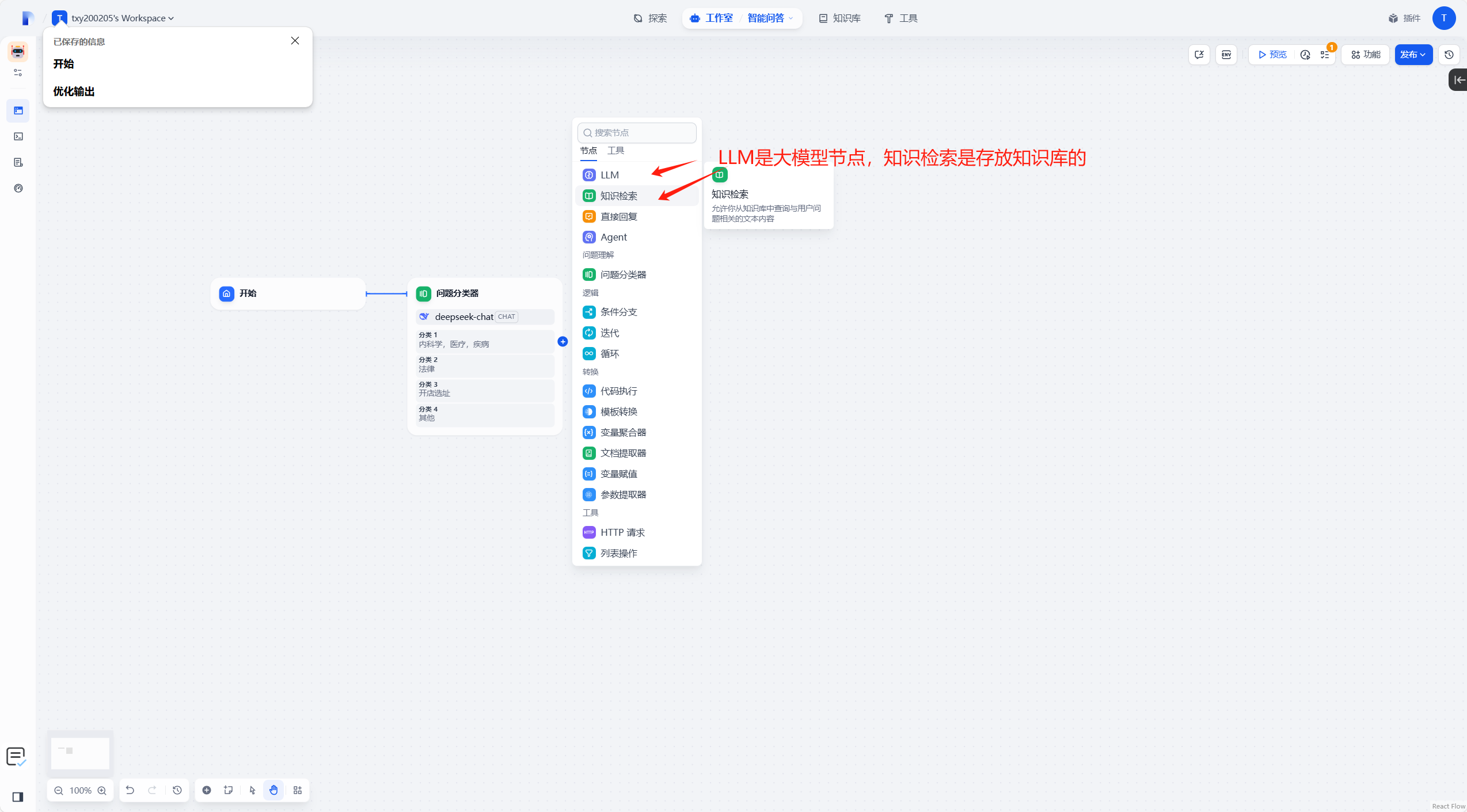This screenshot has width=1467, height=812.
Task: Click the organize nodes layout icon
Action: pyautogui.click(x=298, y=790)
